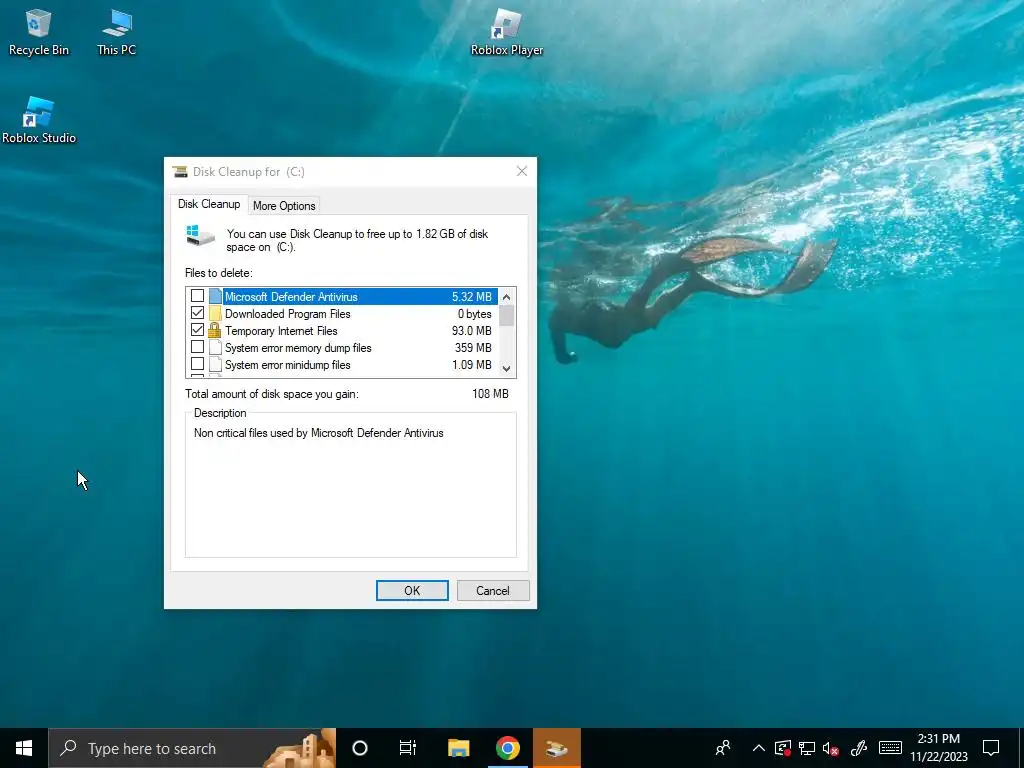
Task: Click the 93.0 MB size value
Action: pos(472,331)
